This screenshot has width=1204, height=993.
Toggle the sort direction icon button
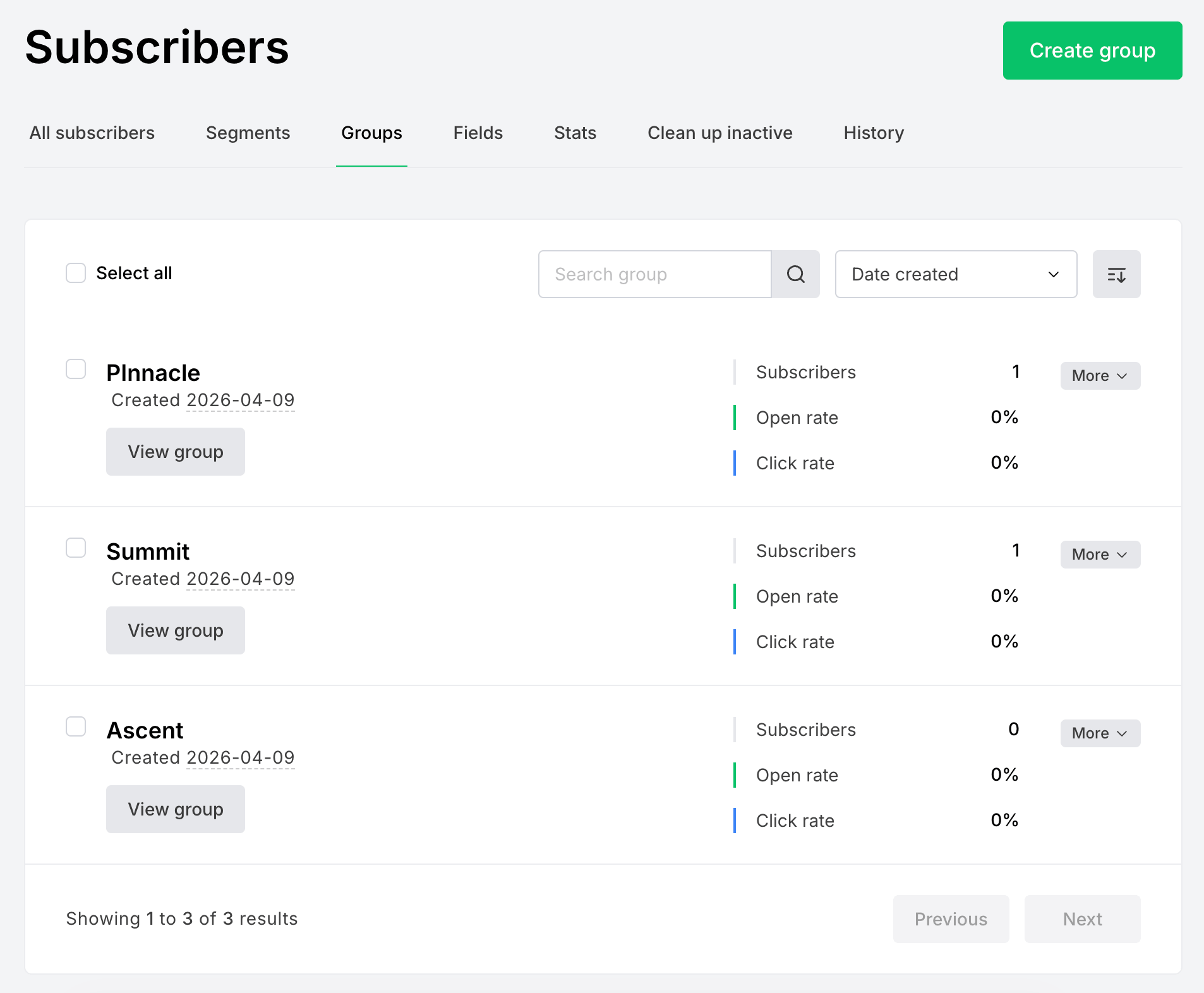point(1116,274)
